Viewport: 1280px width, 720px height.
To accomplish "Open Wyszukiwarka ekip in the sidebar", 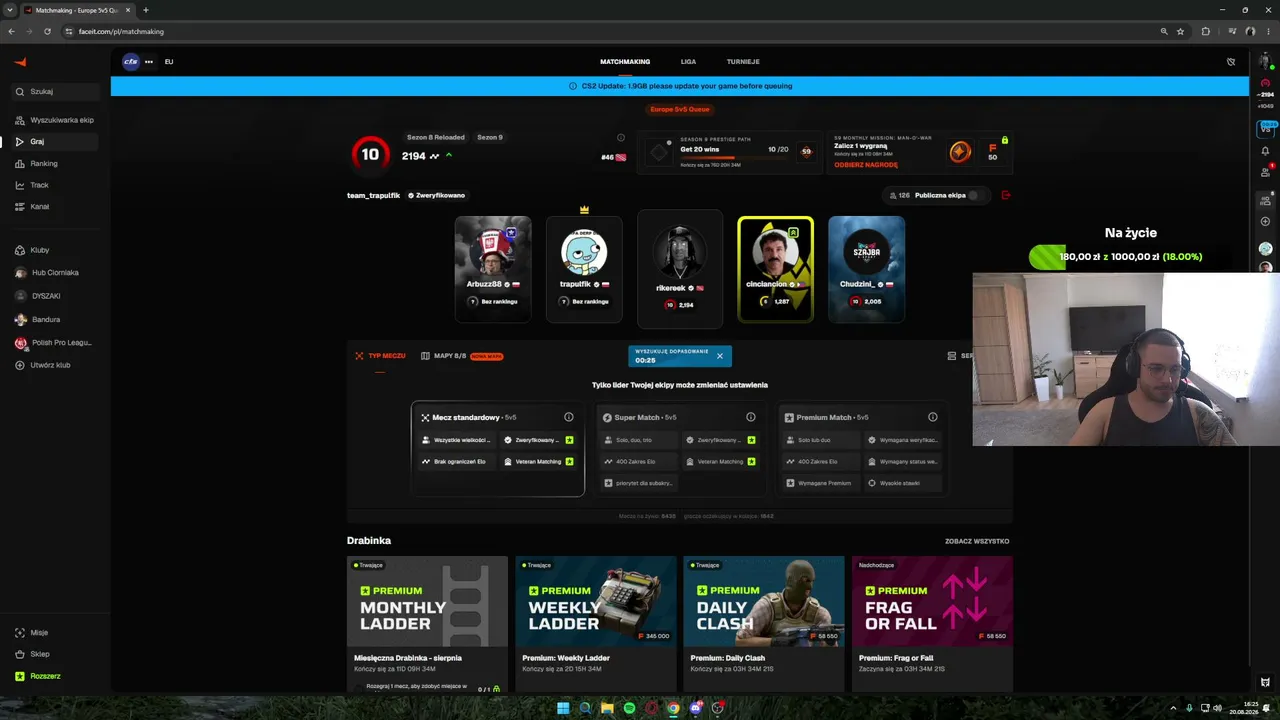I will point(56,120).
